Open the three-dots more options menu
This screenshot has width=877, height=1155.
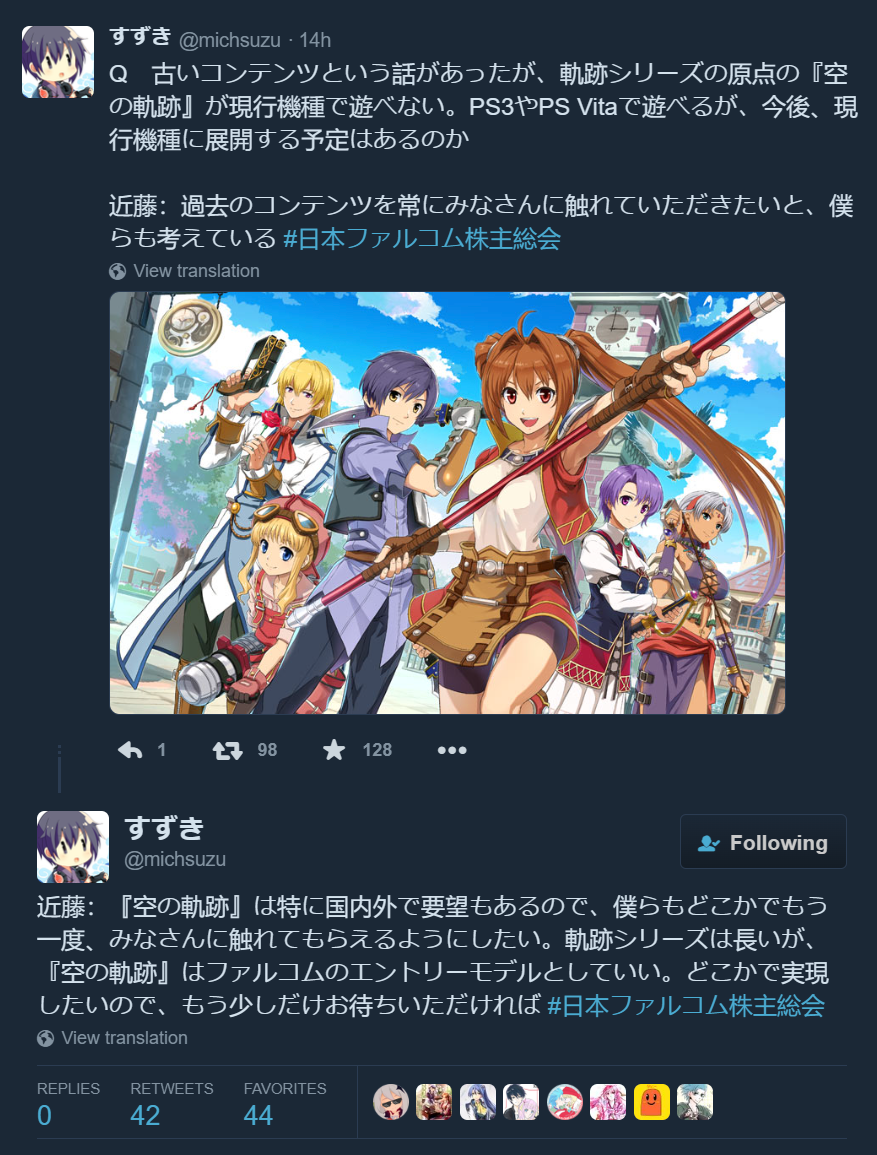click(452, 750)
